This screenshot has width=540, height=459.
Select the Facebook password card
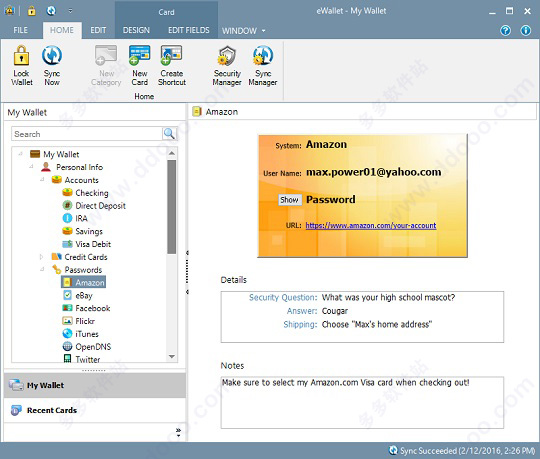[86, 308]
